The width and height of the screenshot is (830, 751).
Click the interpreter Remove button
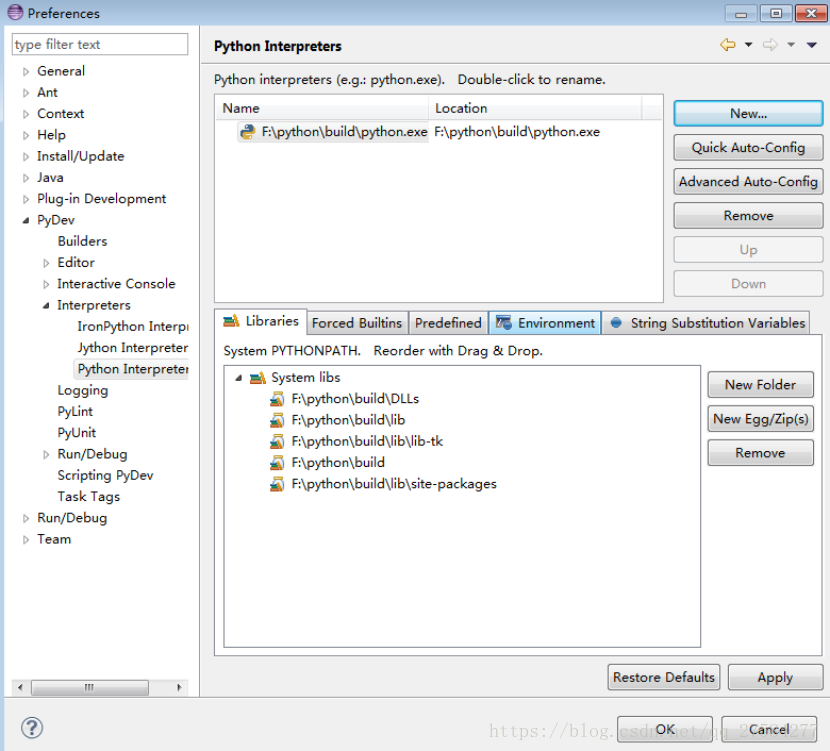pos(748,215)
